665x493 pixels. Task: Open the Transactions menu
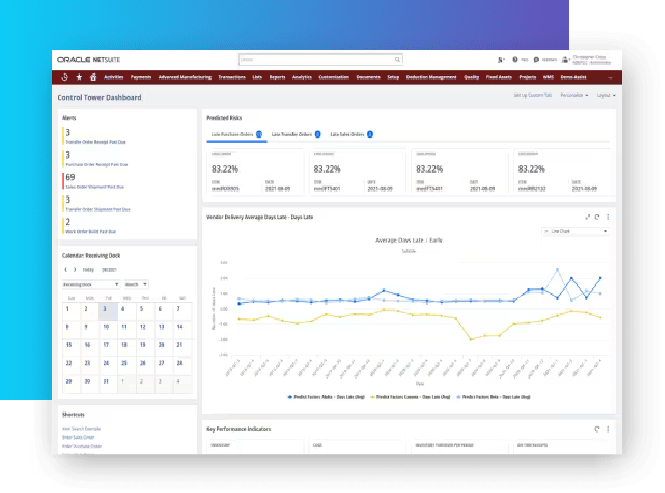point(232,76)
